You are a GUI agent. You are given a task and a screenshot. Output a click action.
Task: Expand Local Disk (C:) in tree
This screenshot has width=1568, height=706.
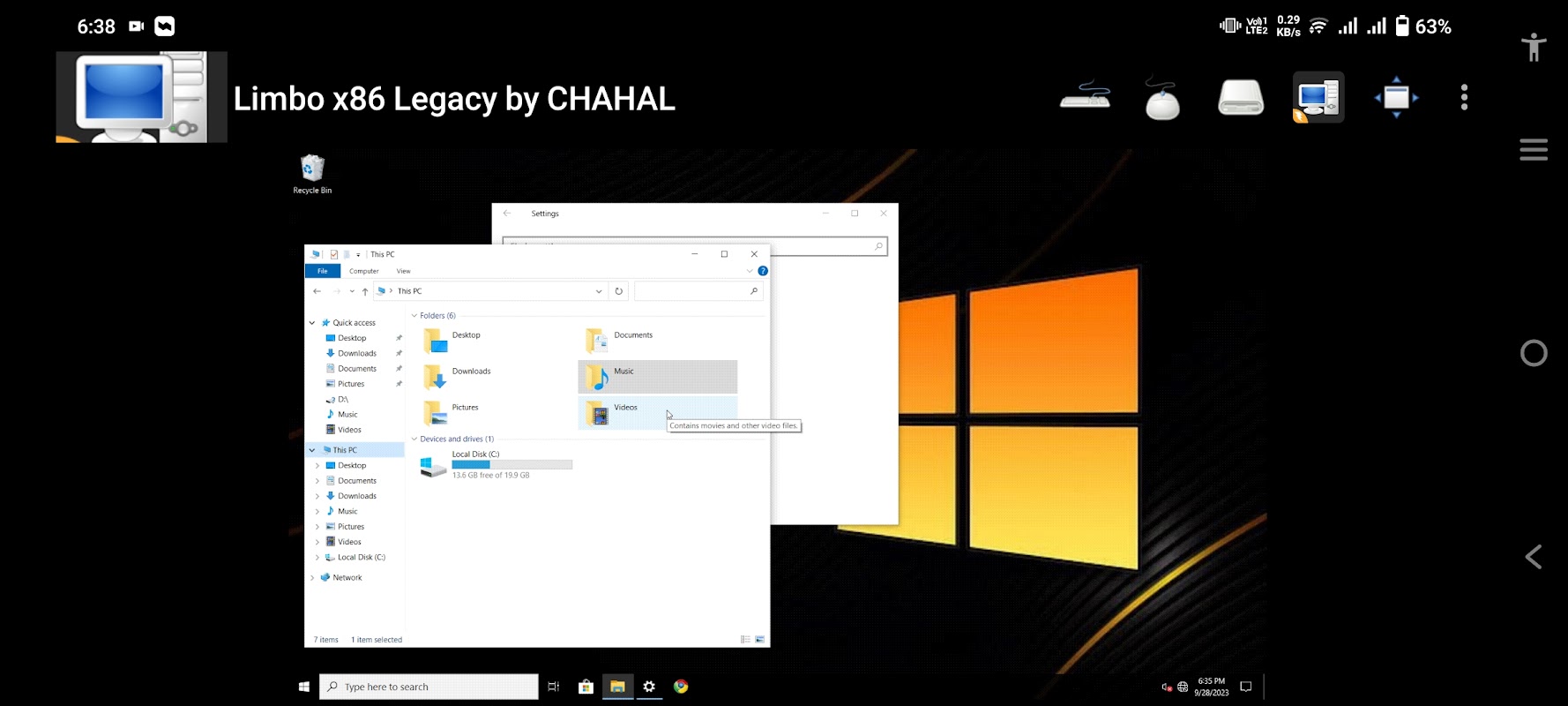click(317, 558)
